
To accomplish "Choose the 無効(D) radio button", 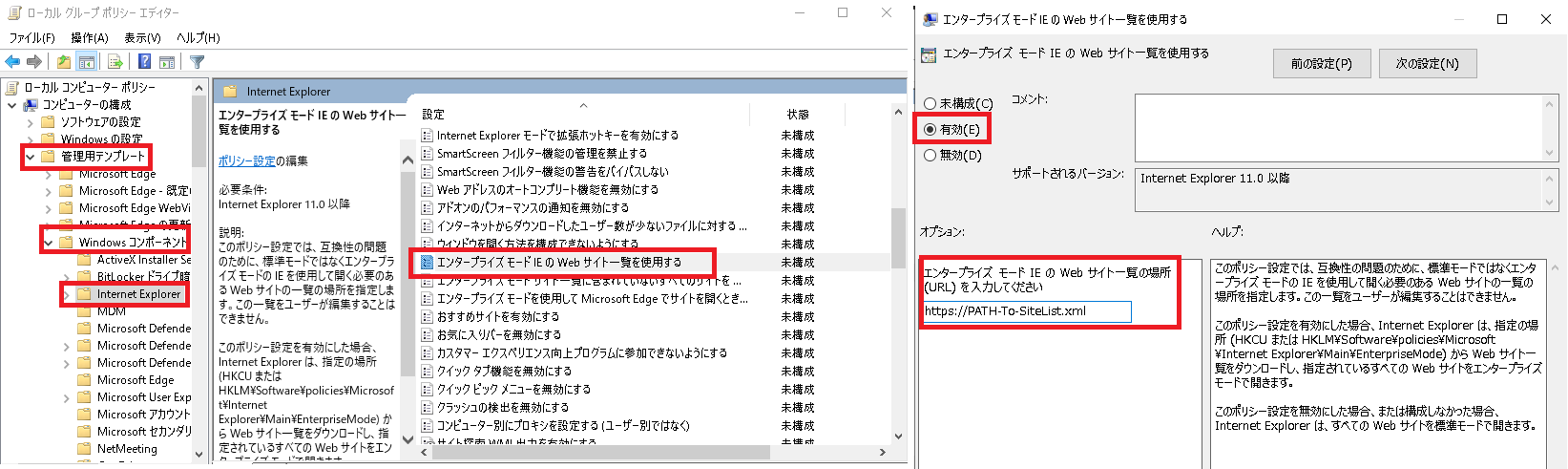I will pyautogui.click(x=930, y=155).
